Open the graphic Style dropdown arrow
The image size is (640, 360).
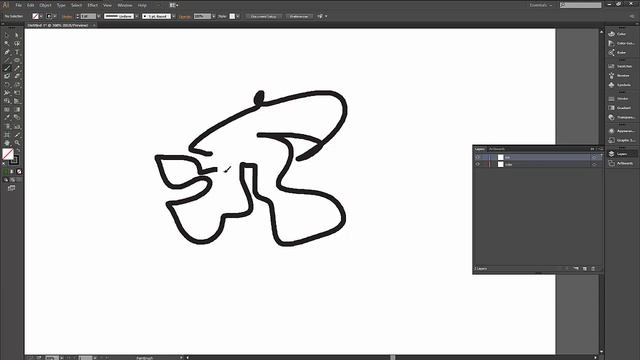238,16
